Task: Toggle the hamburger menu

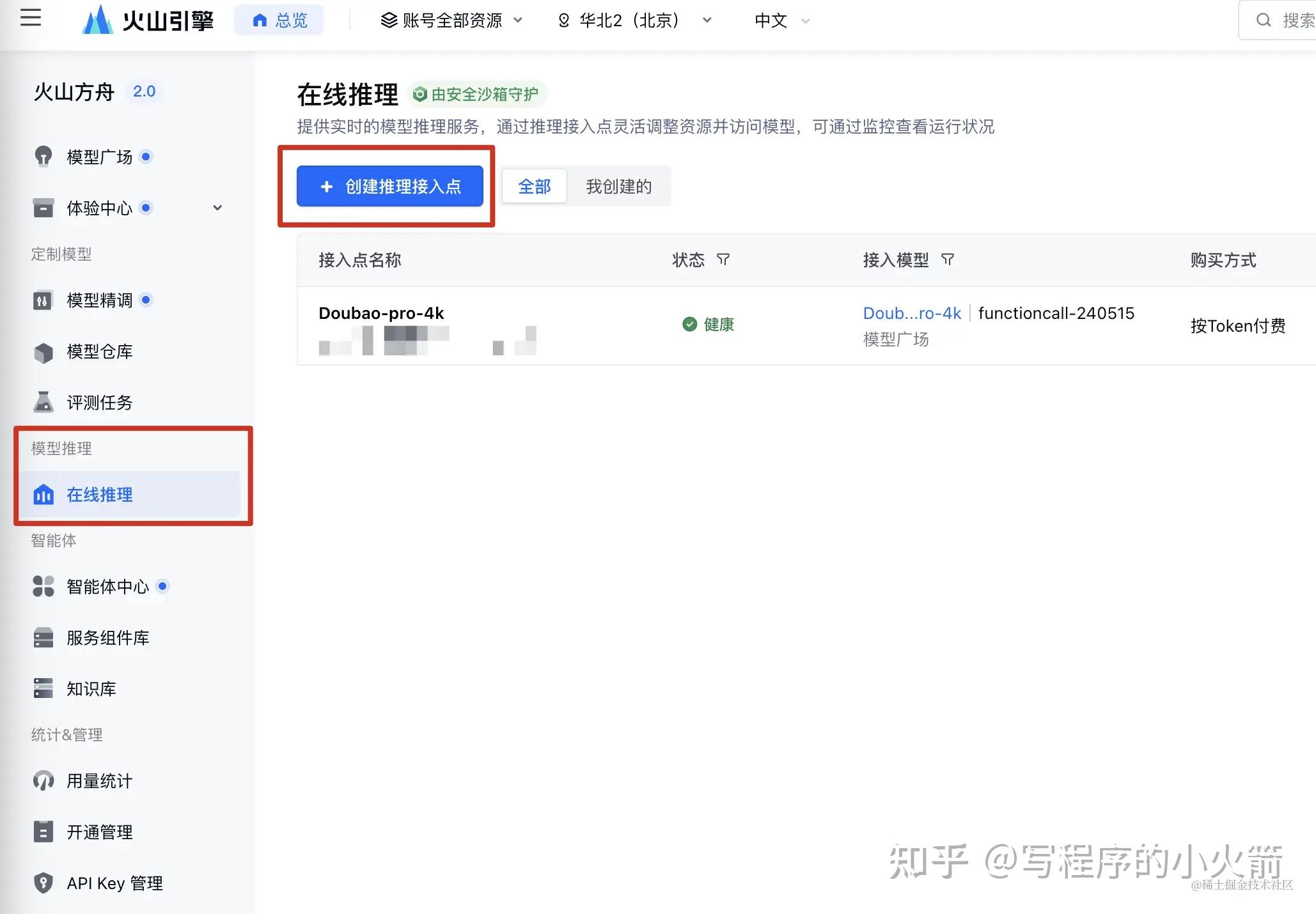Action: click(x=30, y=19)
